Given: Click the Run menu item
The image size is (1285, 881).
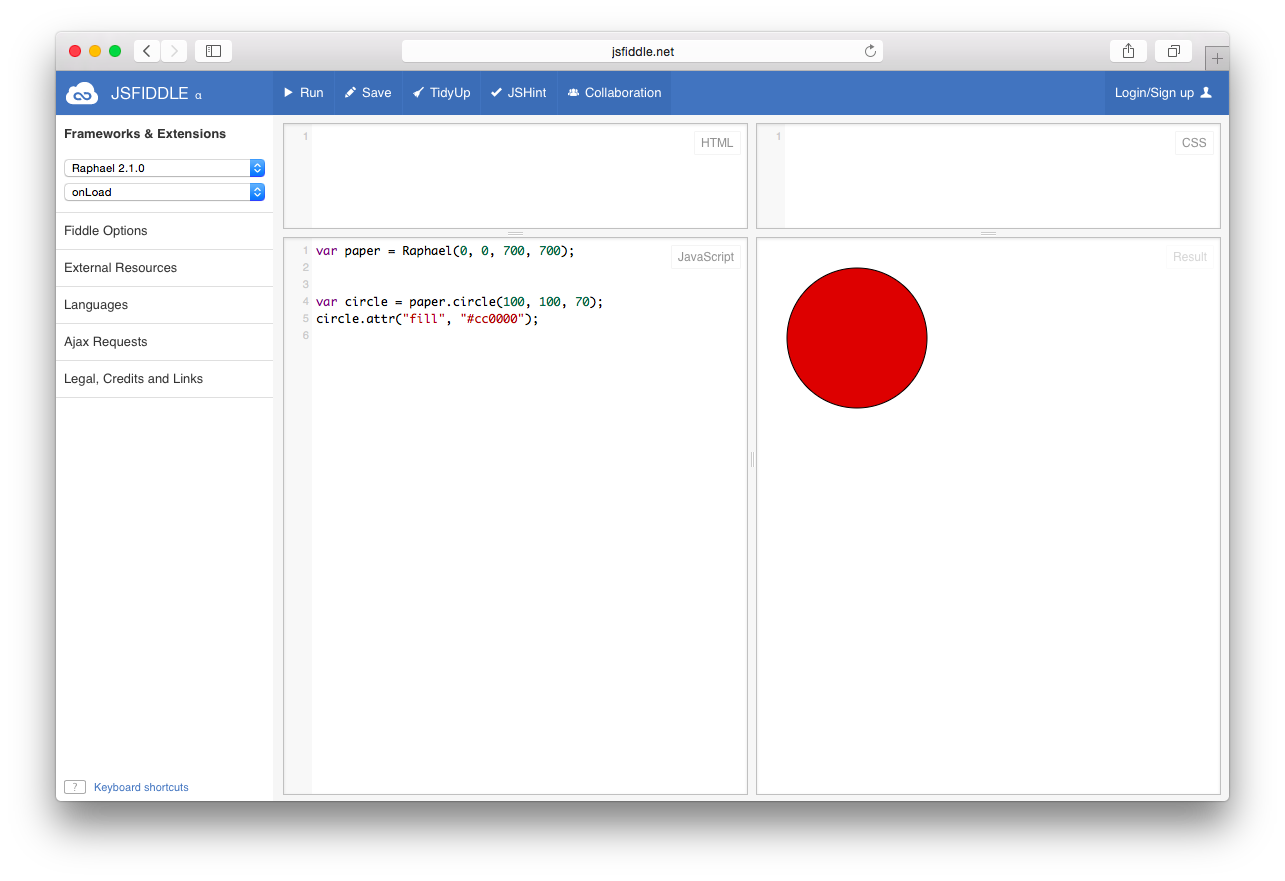Looking at the screenshot, I should (303, 92).
